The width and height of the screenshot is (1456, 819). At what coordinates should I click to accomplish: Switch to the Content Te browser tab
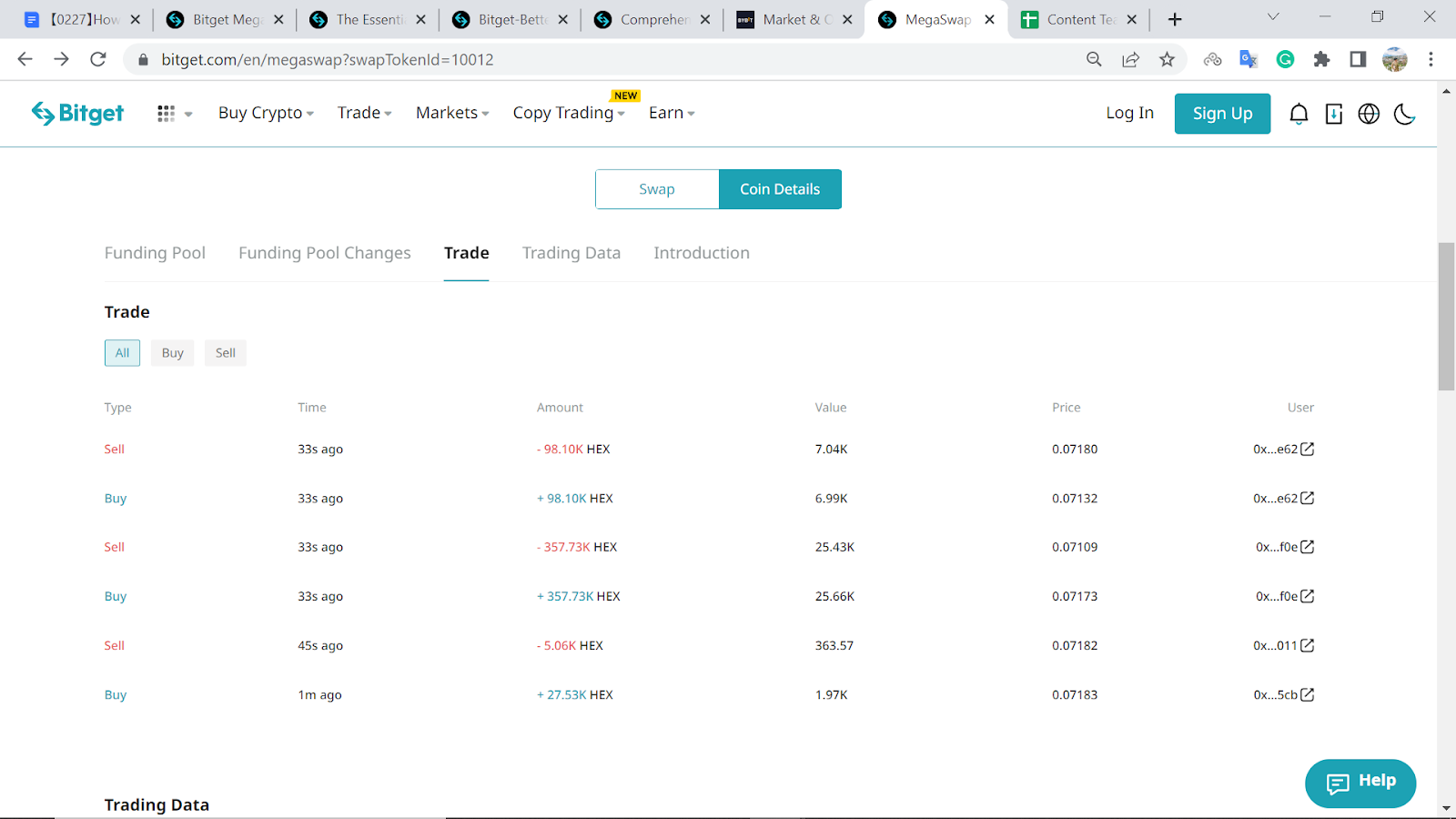pos(1079,19)
